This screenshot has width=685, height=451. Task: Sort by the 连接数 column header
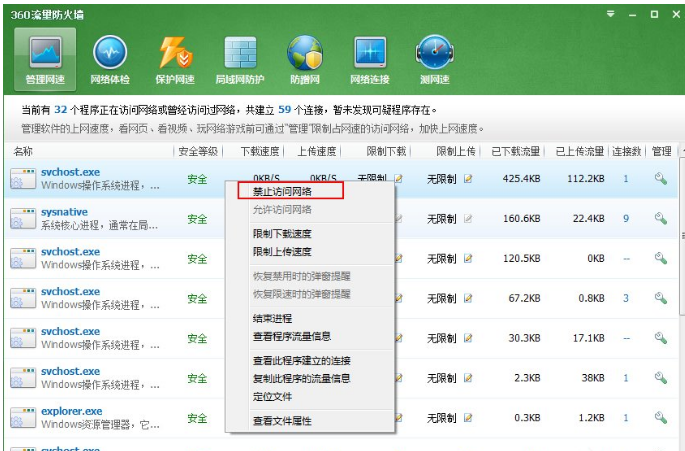pos(626,152)
